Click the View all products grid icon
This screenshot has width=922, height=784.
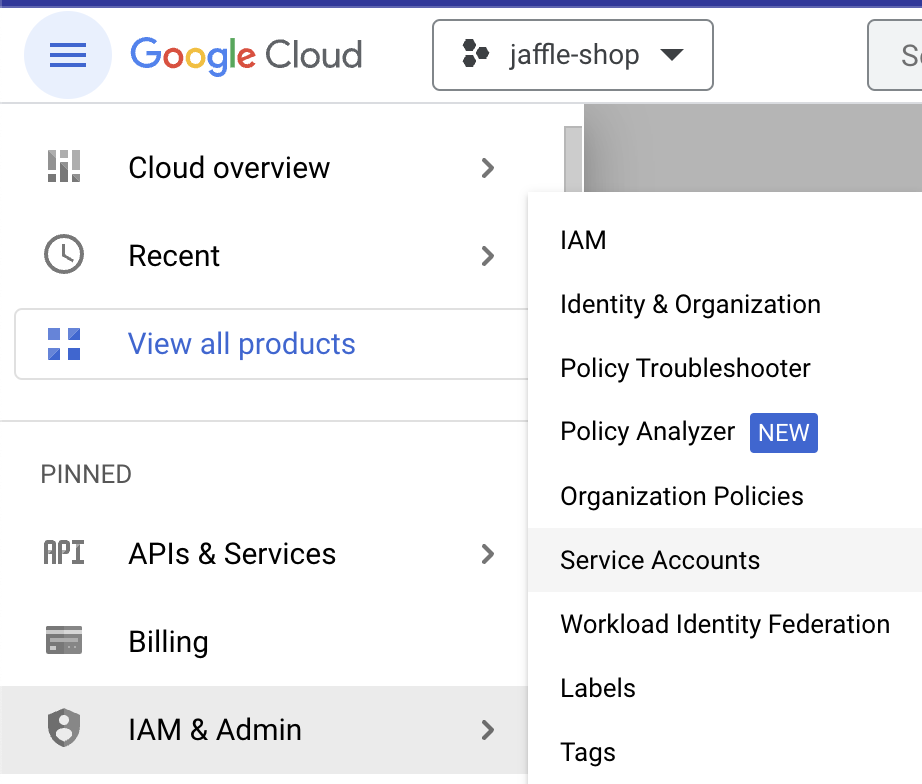(x=64, y=344)
